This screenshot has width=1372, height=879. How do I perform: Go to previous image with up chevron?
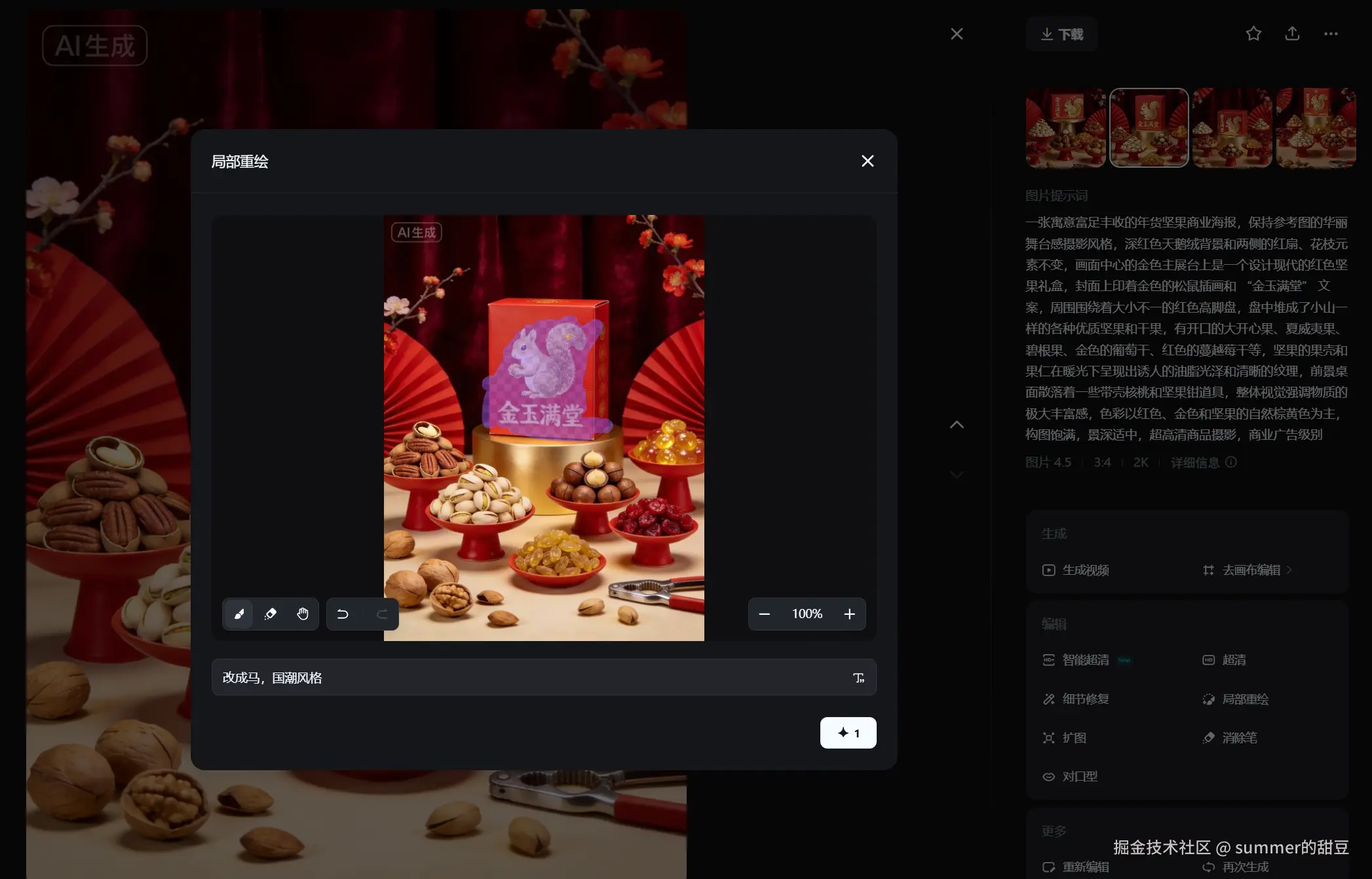click(957, 425)
